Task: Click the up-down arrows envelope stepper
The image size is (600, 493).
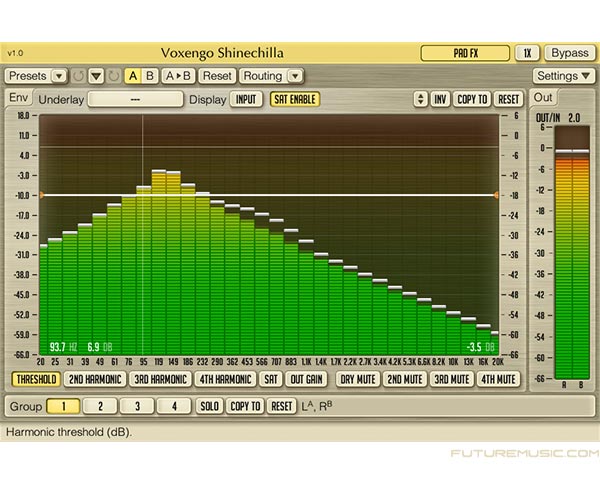Action: click(420, 100)
